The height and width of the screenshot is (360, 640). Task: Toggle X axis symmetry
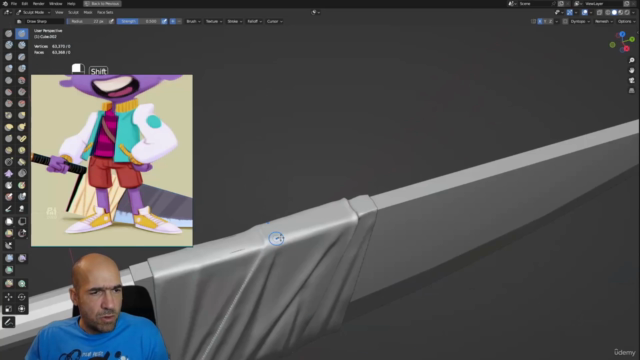click(540, 21)
